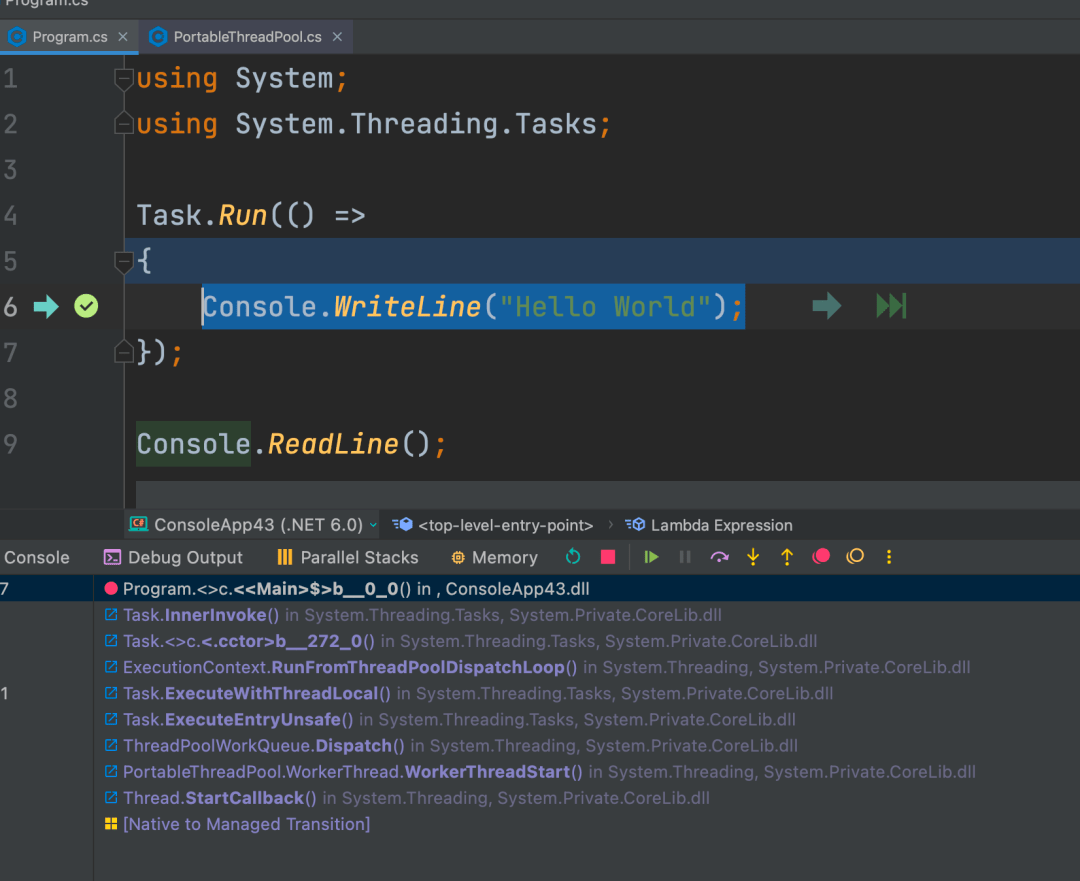Collapse the lambda block on line 5

tap(124, 262)
